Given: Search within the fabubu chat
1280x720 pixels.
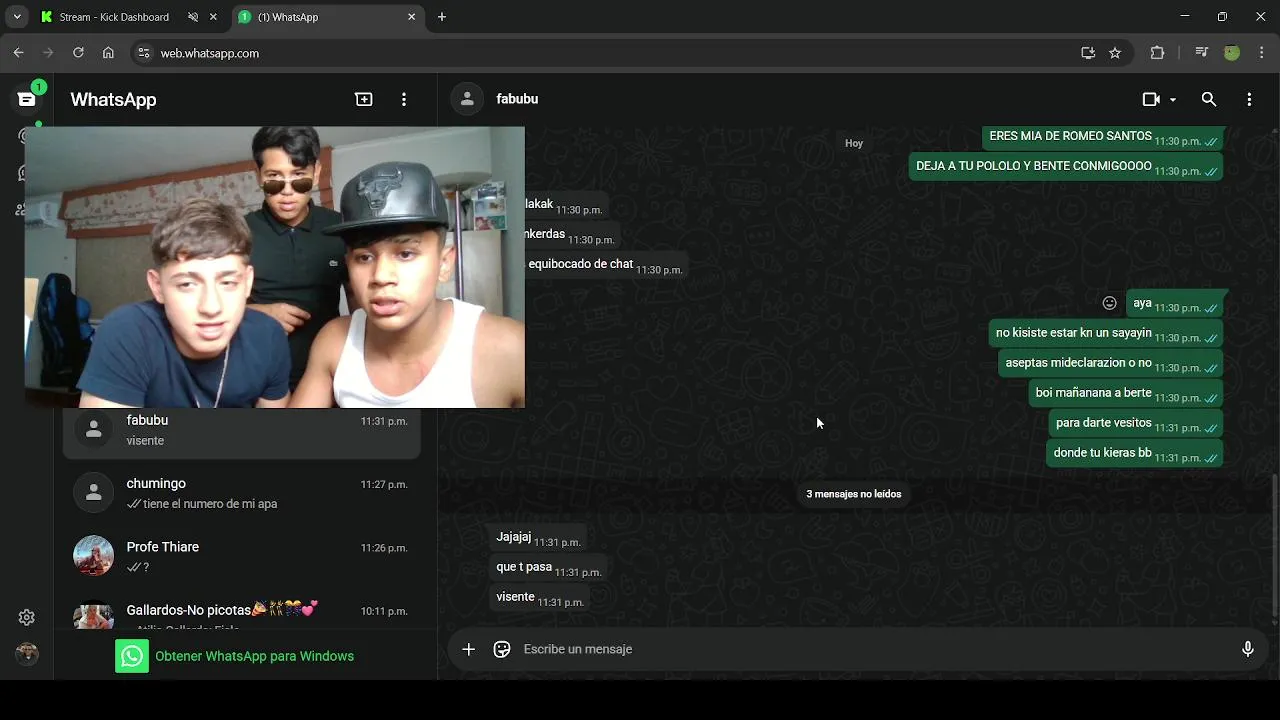Looking at the screenshot, I should coord(1209,99).
